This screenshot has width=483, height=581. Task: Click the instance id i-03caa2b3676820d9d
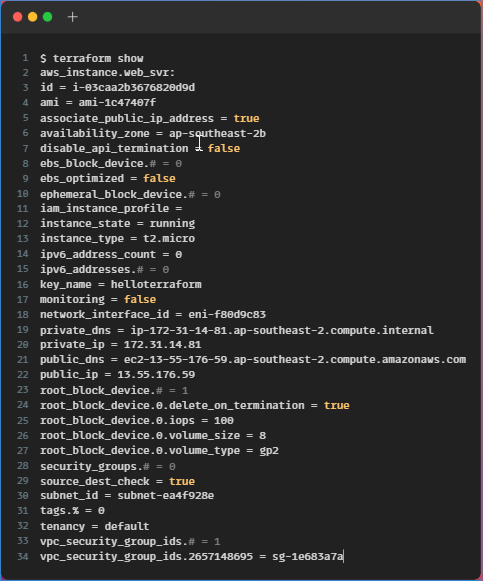tap(133, 87)
